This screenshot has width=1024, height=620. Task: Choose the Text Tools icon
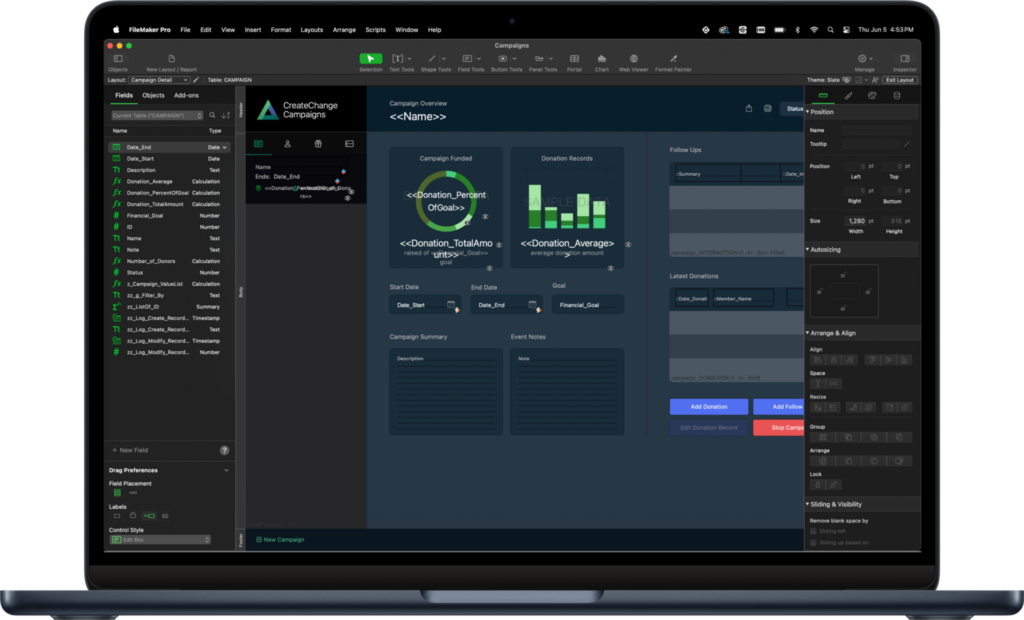pyautogui.click(x=397, y=59)
